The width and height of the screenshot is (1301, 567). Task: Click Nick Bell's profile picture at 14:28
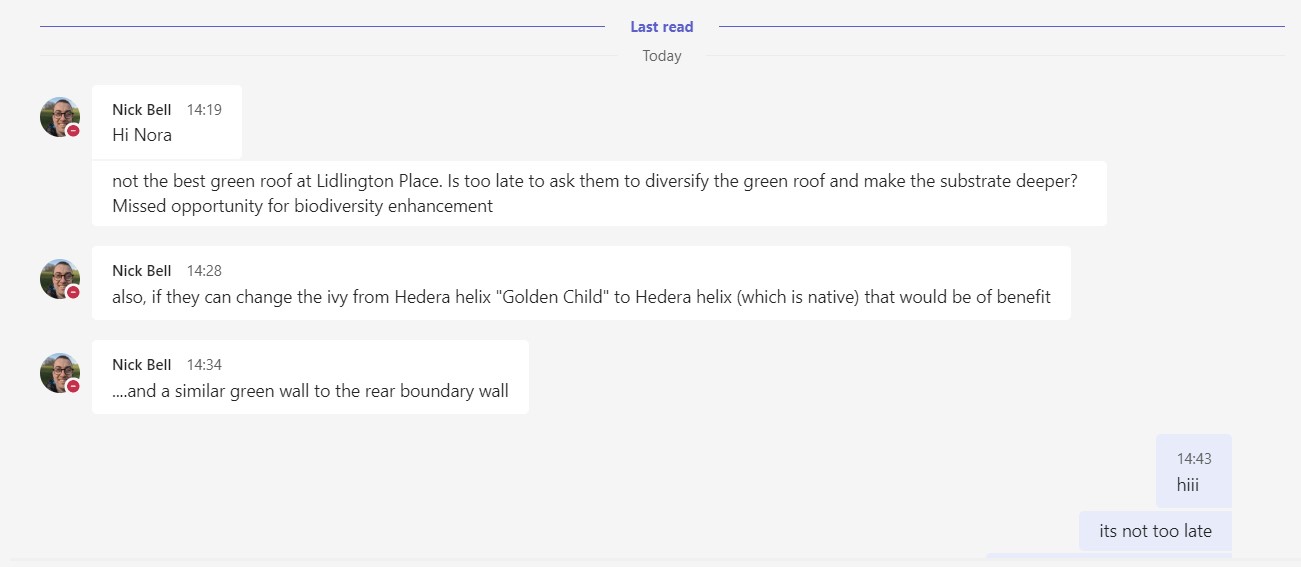coord(60,279)
